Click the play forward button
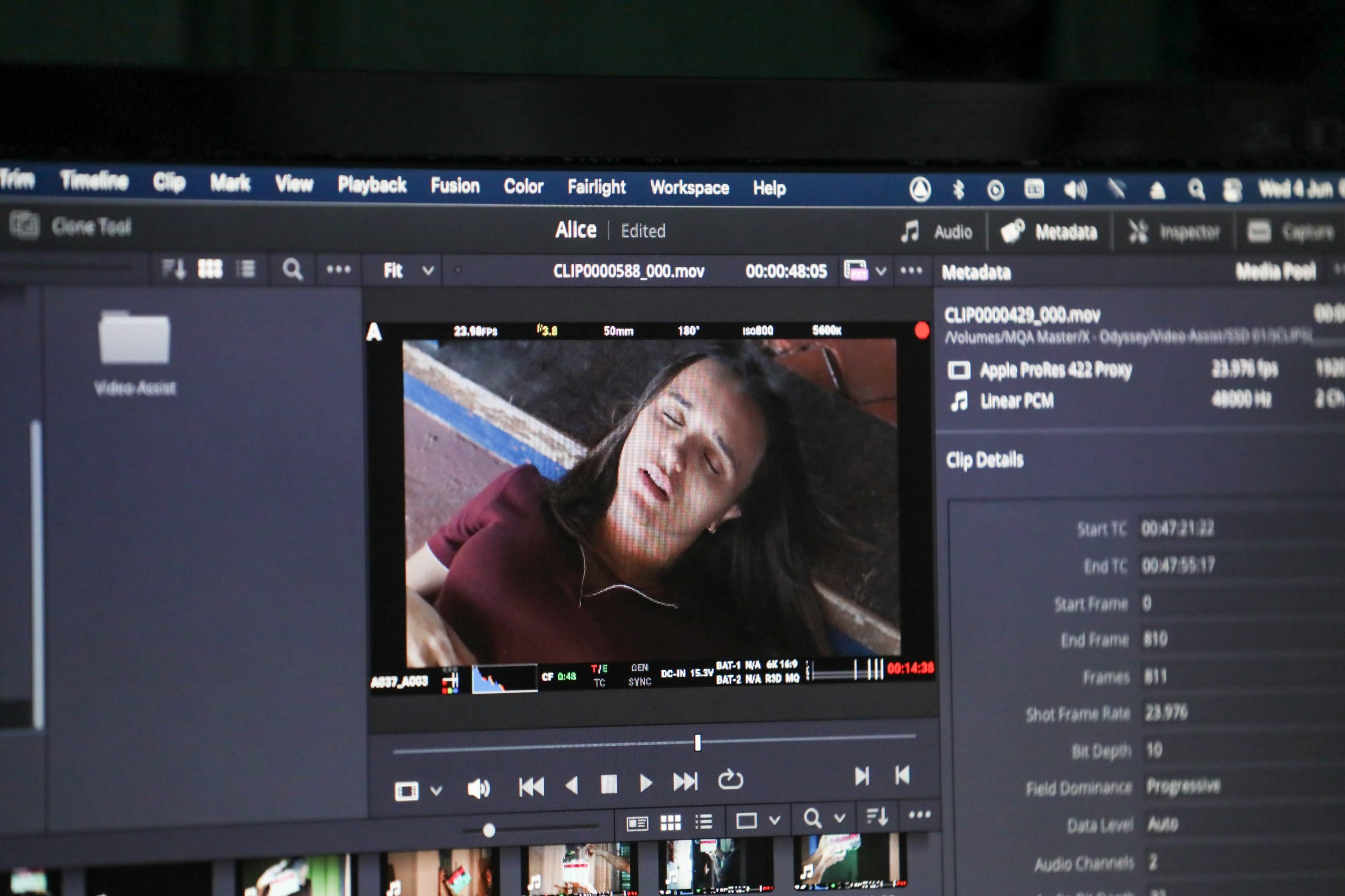Viewport: 1345px width, 896px height. (645, 783)
